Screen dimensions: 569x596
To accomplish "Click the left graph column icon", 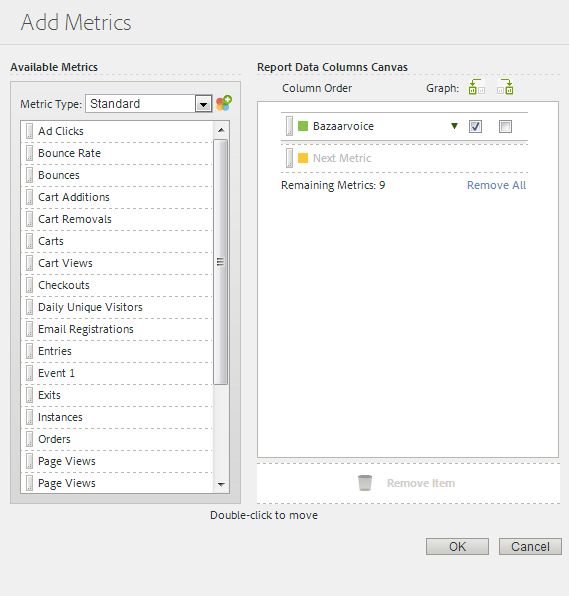I will [476, 87].
